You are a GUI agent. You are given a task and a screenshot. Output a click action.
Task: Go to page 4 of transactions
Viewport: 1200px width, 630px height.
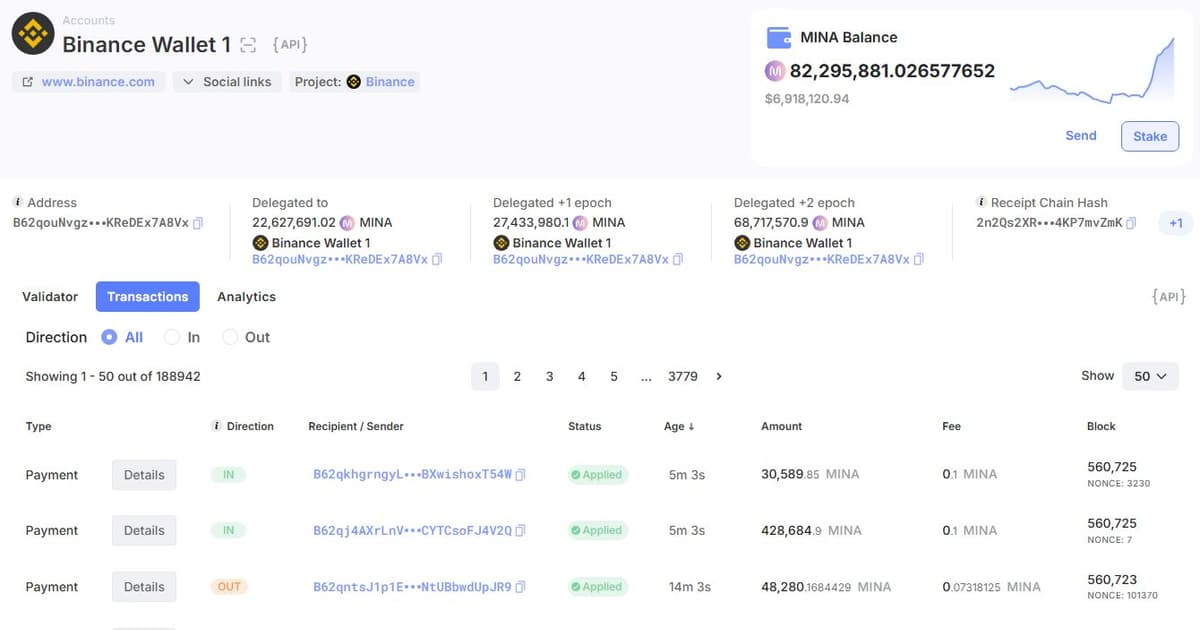pyautogui.click(x=581, y=376)
